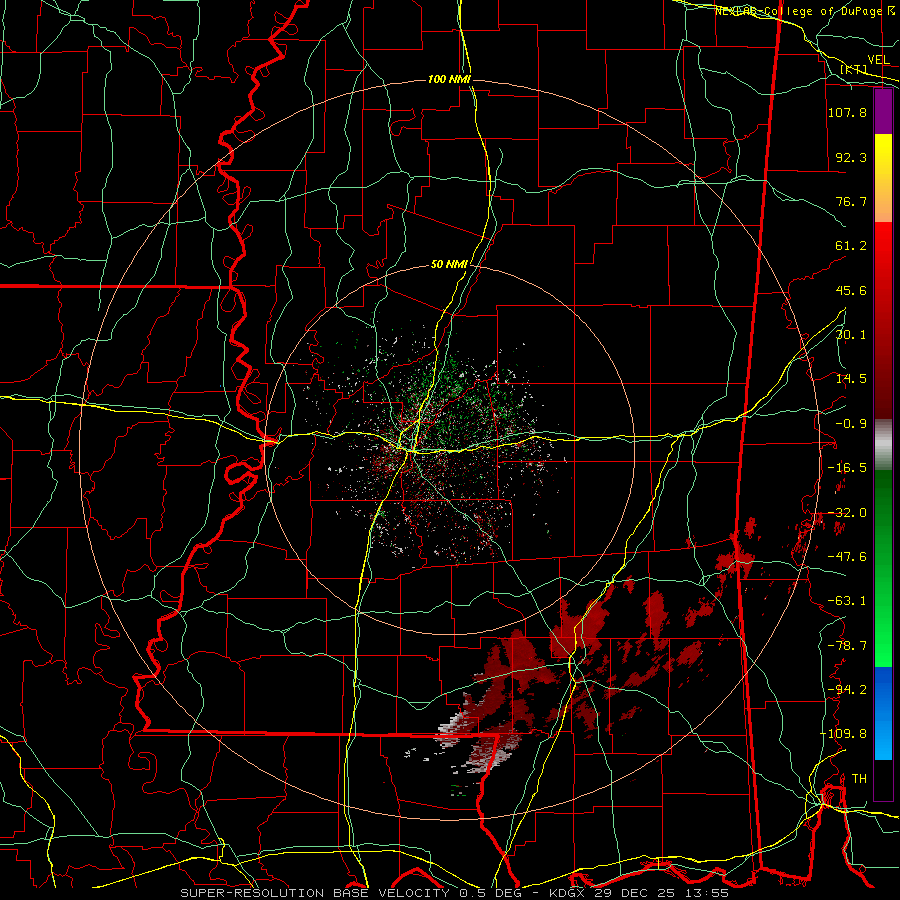The width and height of the screenshot is (900, 900).
Task: Click the 76.7 value on velocity scale
Action: [x=851, y=201]
